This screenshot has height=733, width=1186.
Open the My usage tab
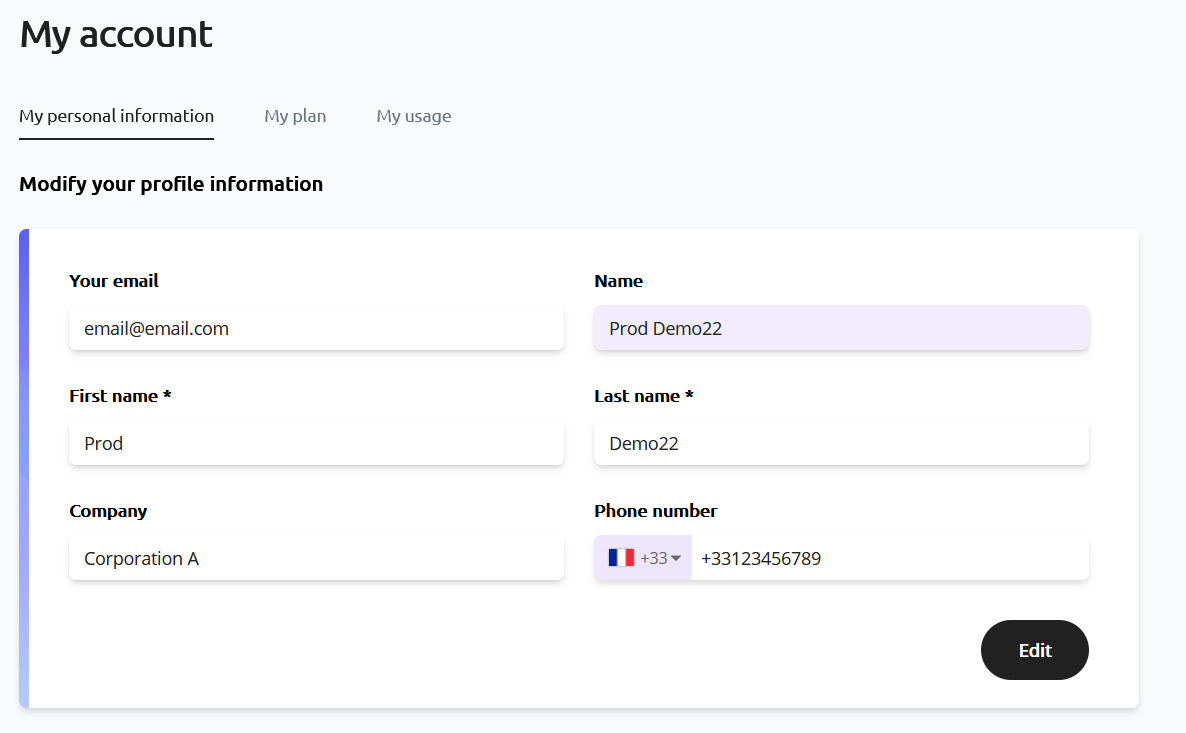tap(414, 116)
